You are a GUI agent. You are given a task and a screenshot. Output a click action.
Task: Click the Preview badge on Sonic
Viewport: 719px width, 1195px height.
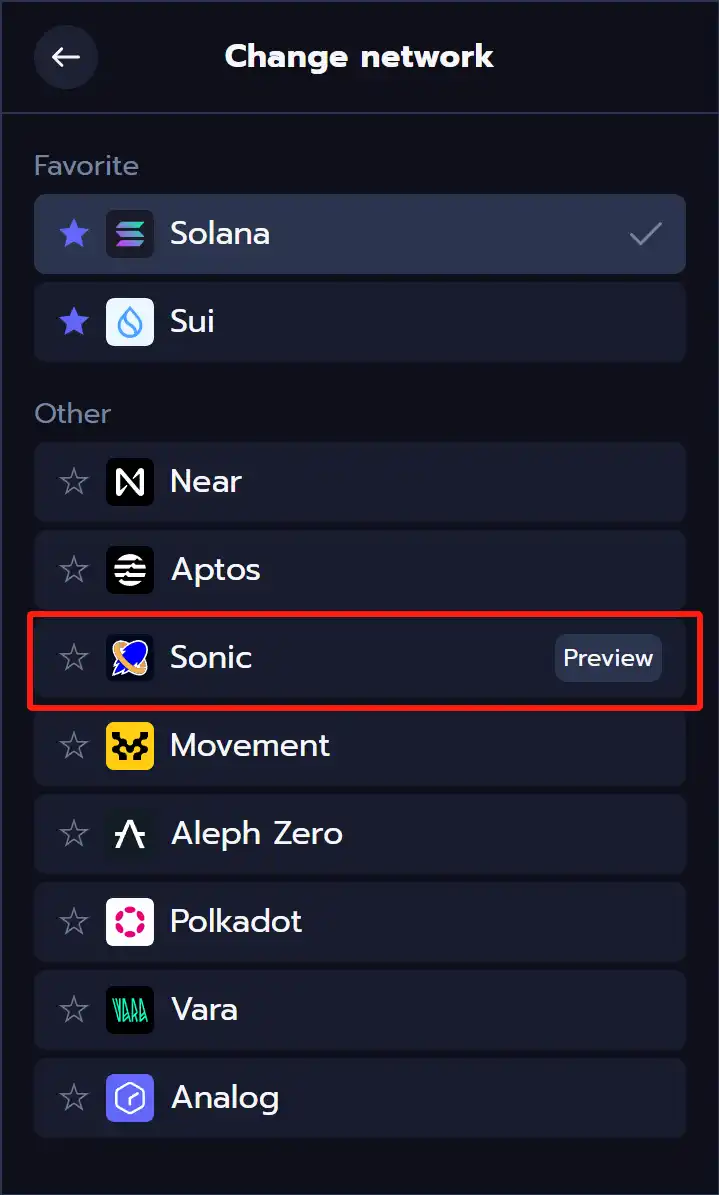608,658
